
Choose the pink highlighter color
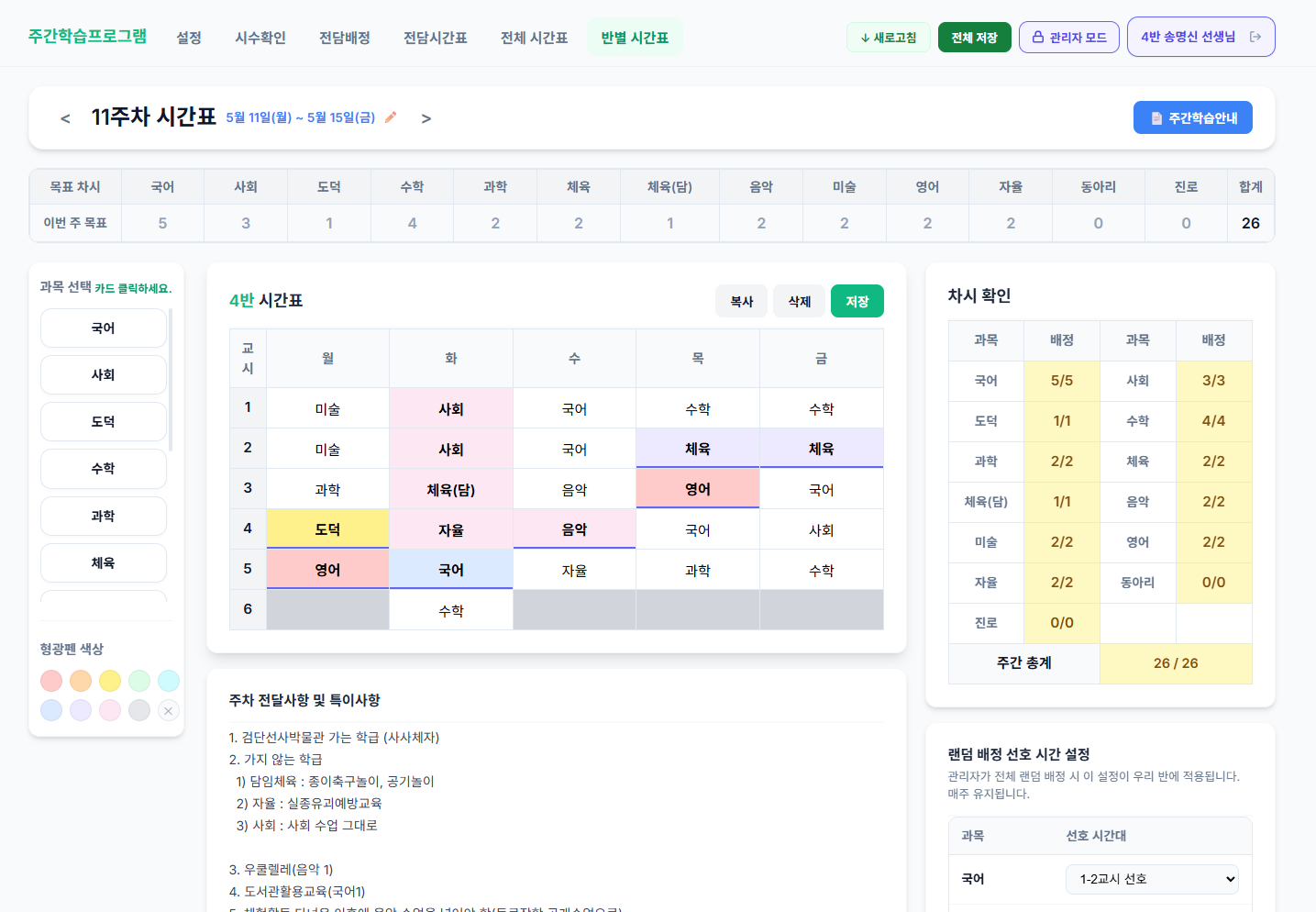[110, 710]
